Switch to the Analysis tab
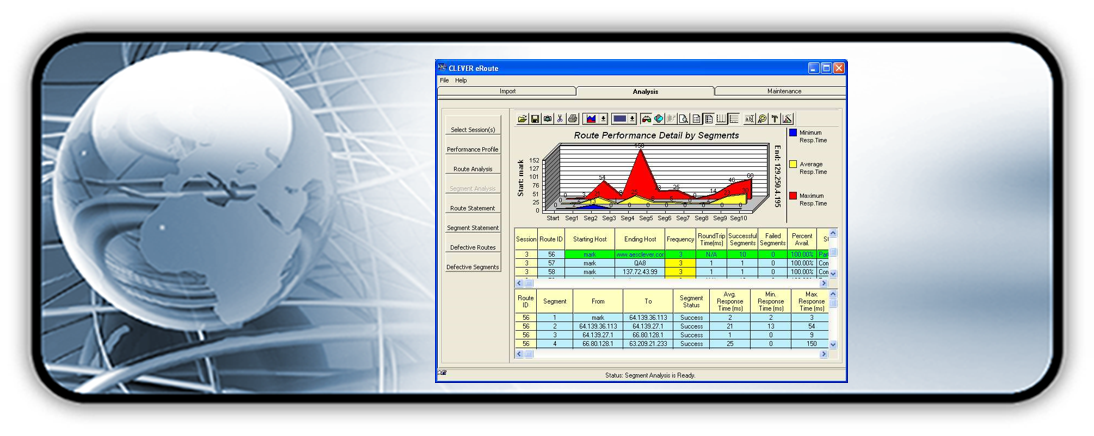Screen dimensions: 1094x436 click(x=645, y=91)
